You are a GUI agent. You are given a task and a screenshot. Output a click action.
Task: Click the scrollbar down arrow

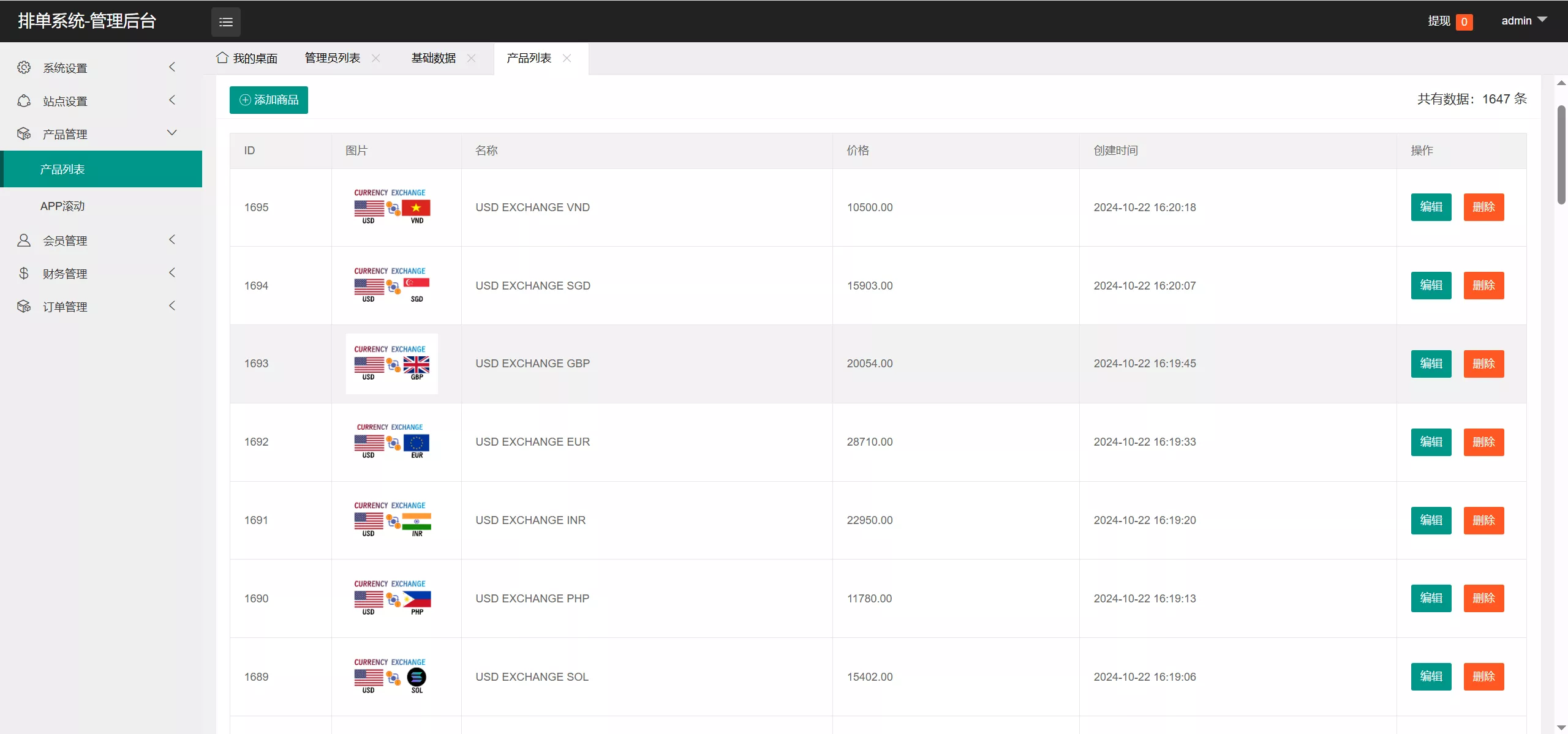pos(1561,727)
